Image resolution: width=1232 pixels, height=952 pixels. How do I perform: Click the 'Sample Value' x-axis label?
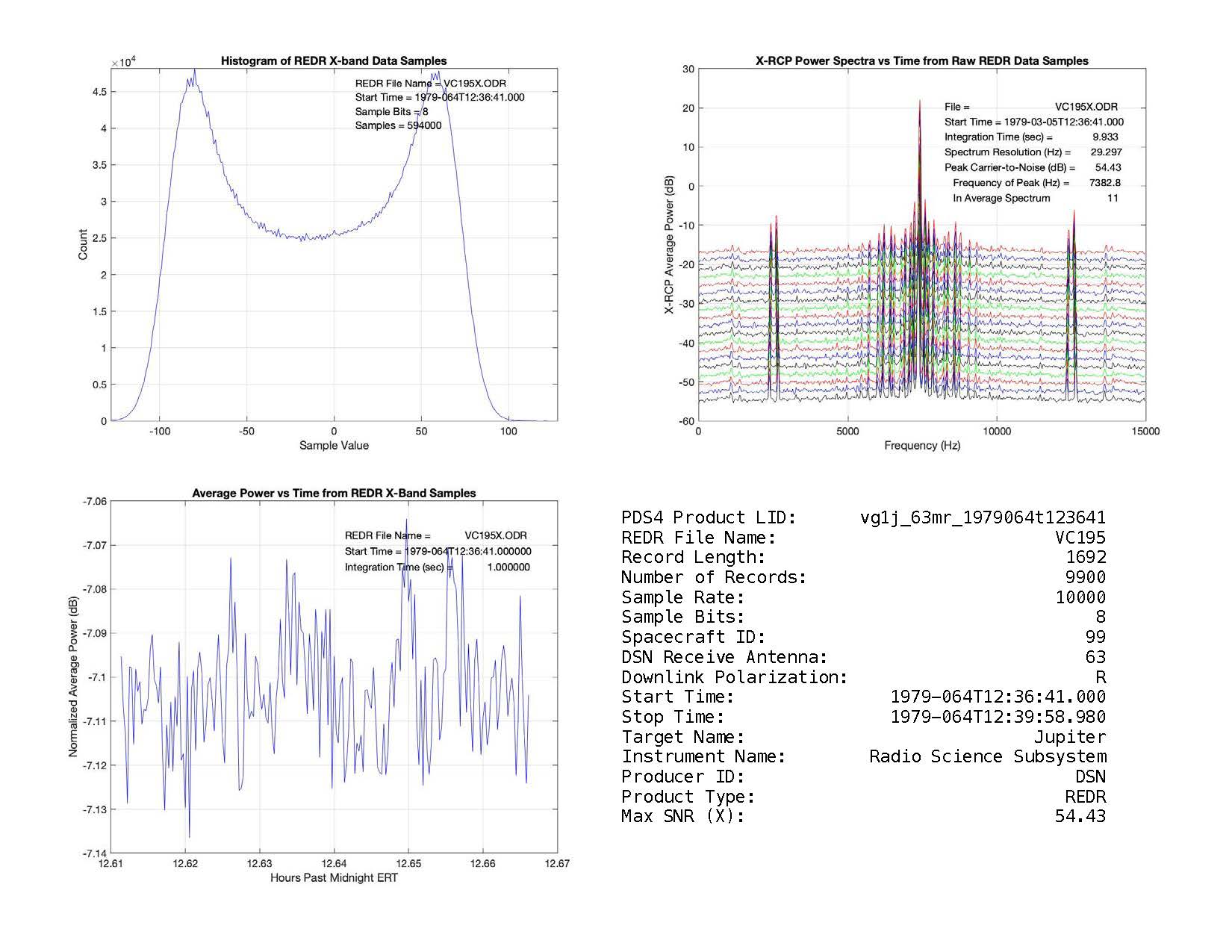point(334,446)
